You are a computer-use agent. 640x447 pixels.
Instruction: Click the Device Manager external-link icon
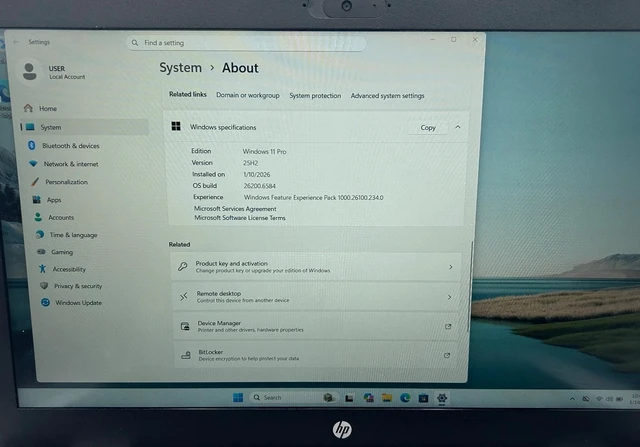[448, 327]
